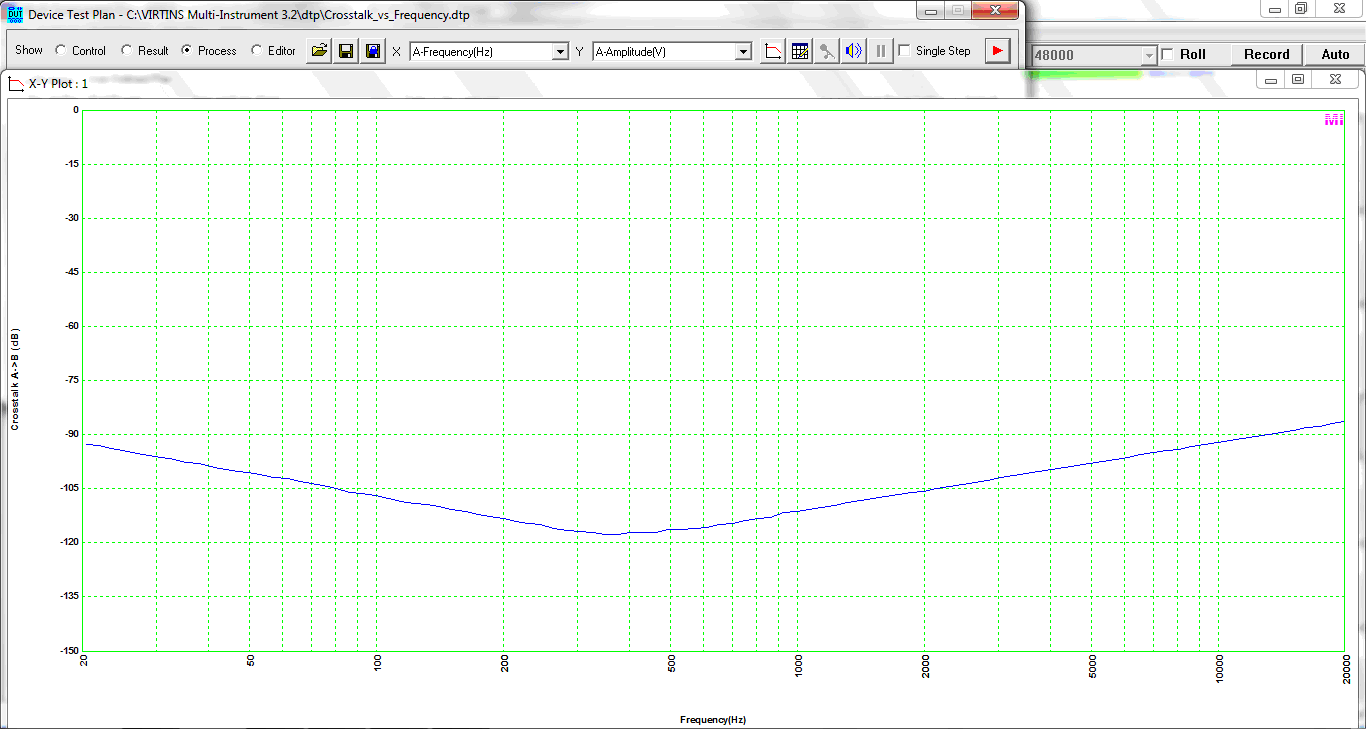Image resolution: width=1366 pixels, height=729 pixels.
Task: Save the current test plan
Action: coord(346,51)
